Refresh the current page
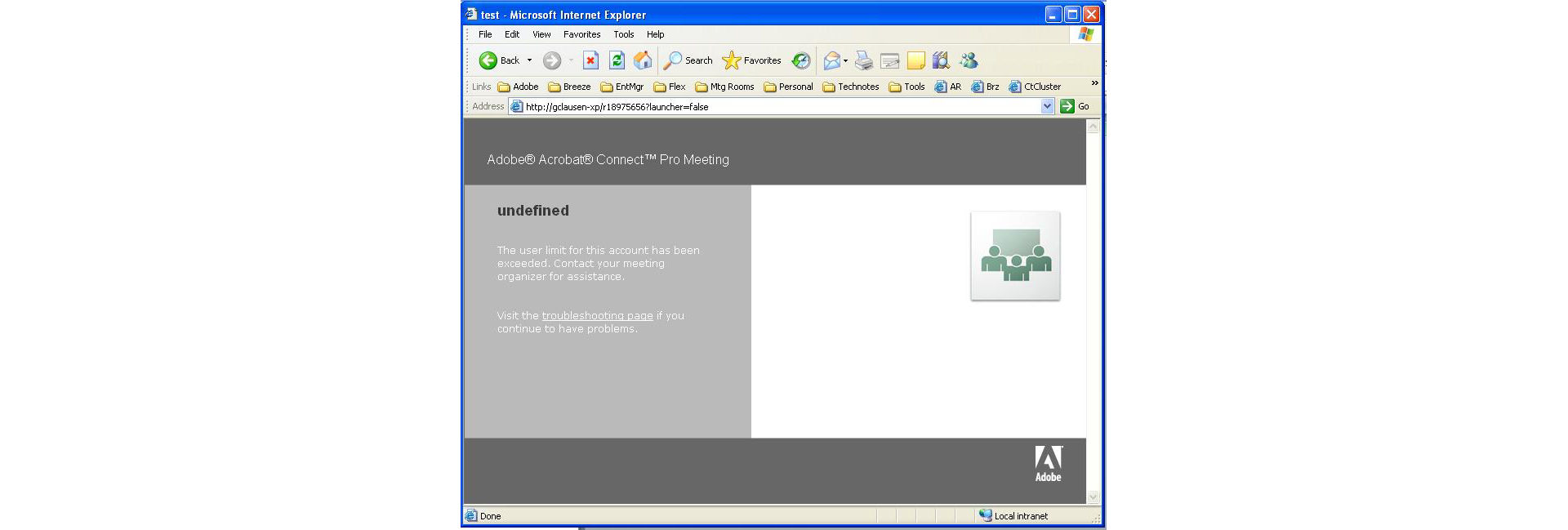Viewport: 1568px width, 530px height. point(617,60)
